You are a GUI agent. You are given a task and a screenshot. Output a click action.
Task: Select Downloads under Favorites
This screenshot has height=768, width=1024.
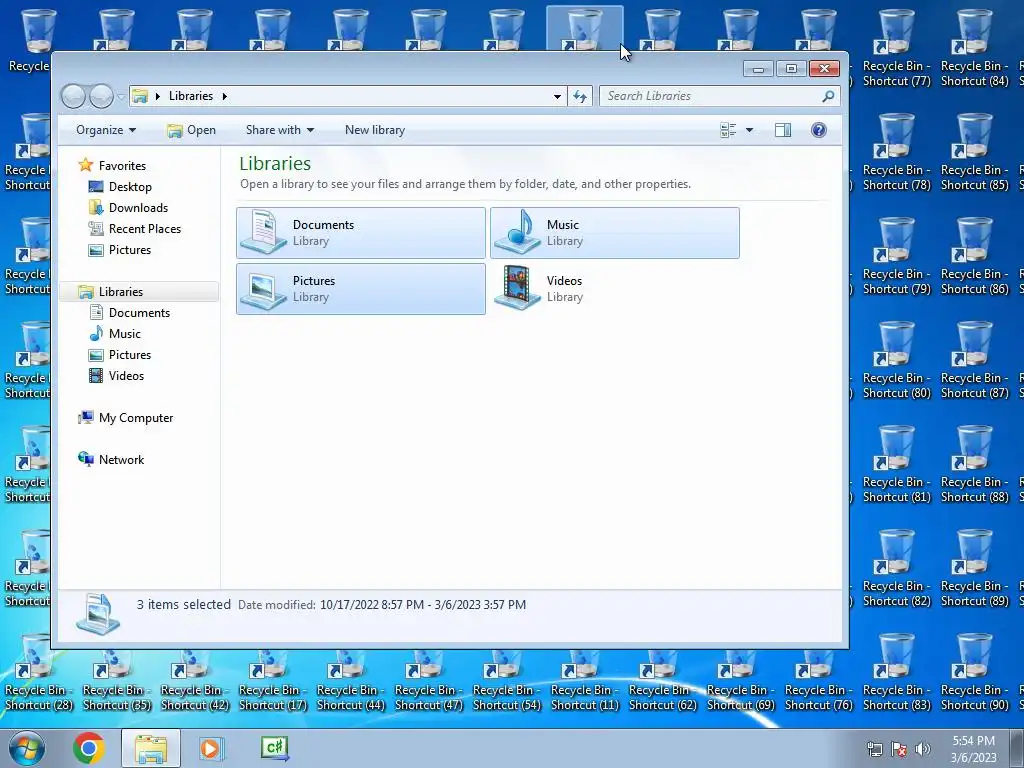coord(138,208)
